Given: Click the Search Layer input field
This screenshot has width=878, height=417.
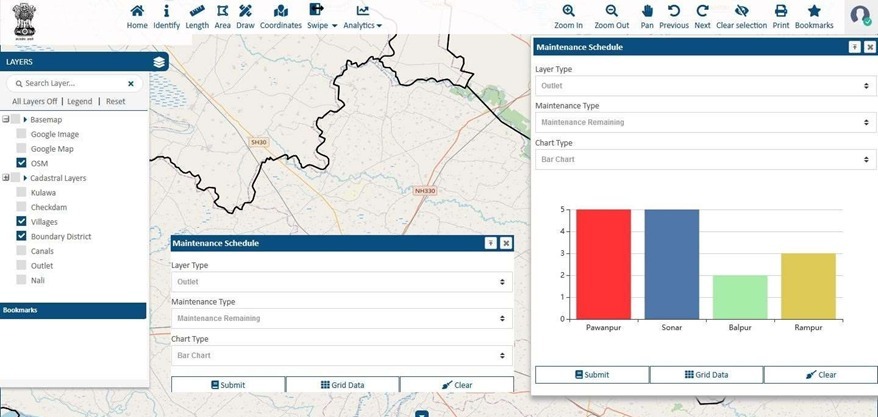Looking at the screenshot, I should tap(73, 84).
